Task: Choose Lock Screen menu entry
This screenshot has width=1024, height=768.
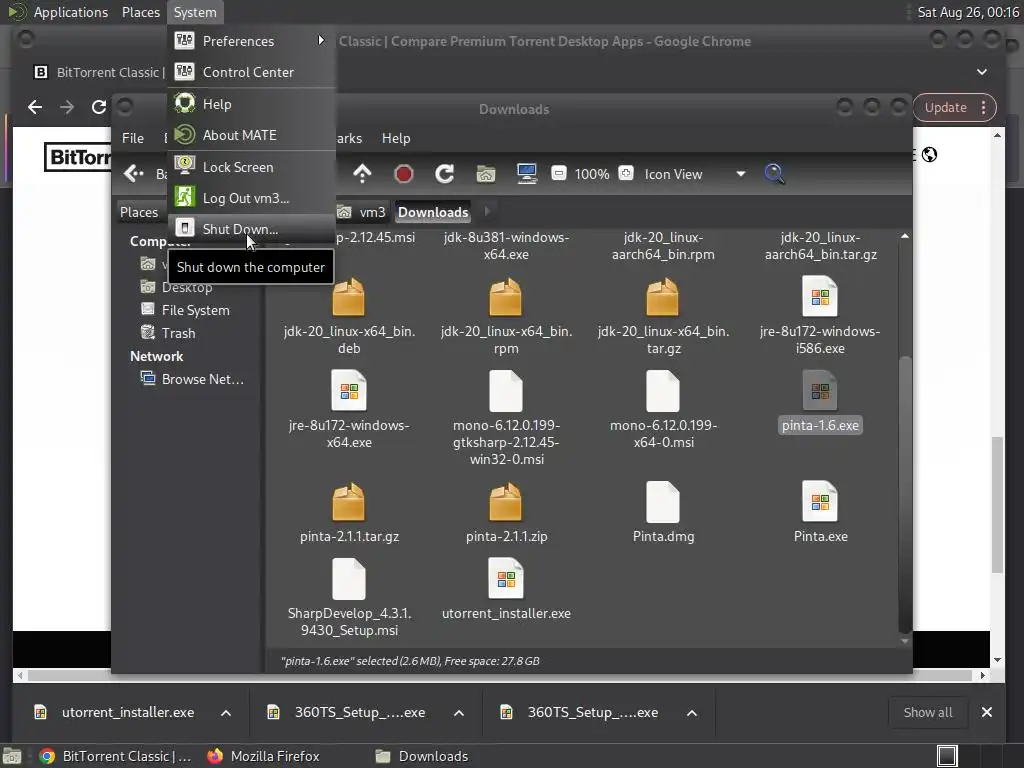Action: coord(251,167)
